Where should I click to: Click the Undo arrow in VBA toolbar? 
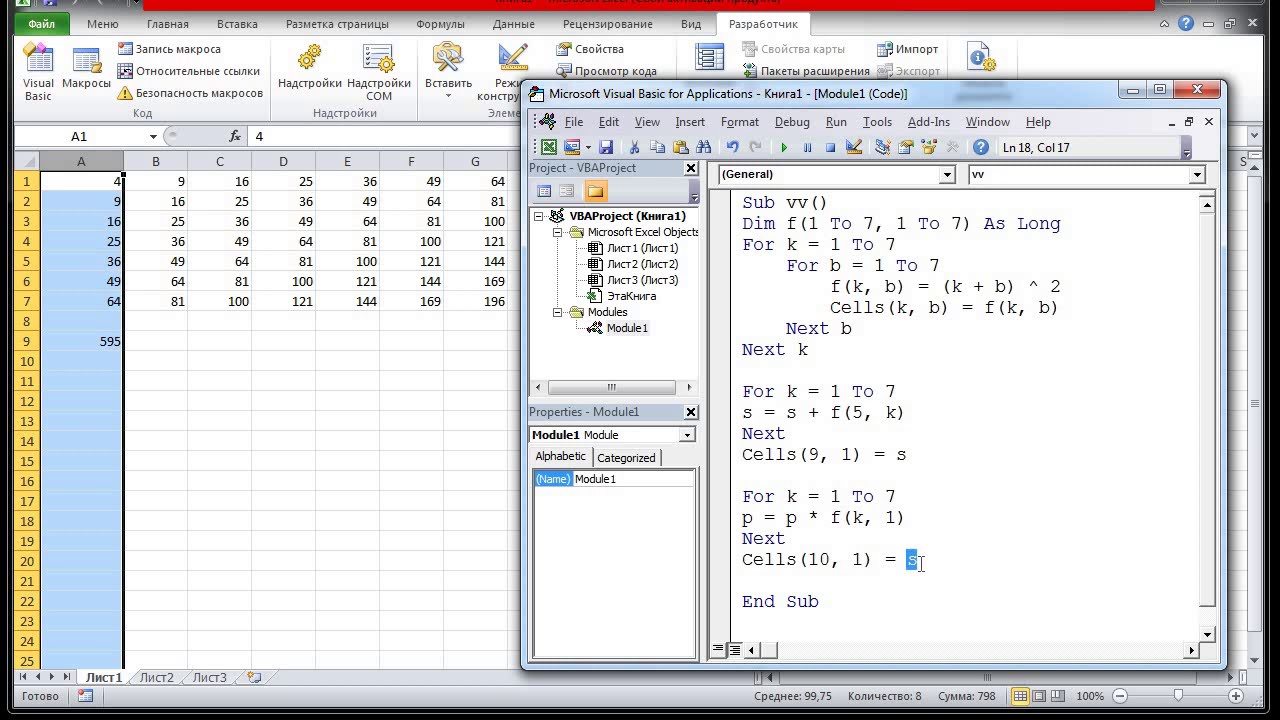tap(732, 147)
